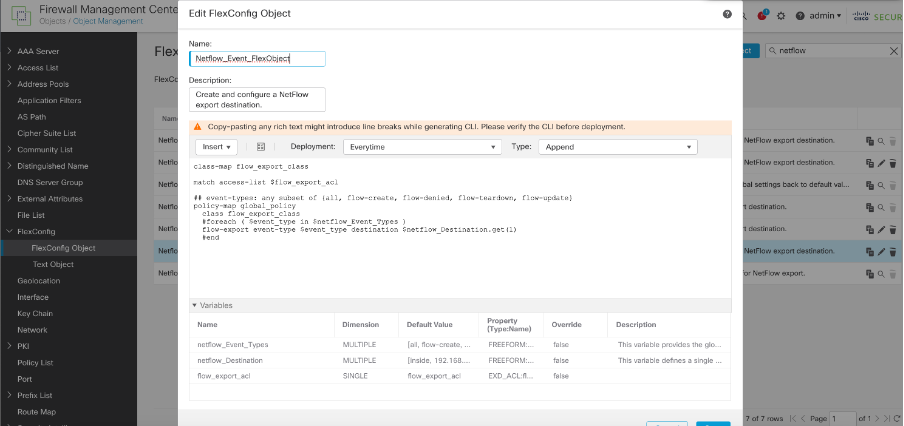Expand Community List in the sidebar
Screen dimensions: 904x426
coord(10,150)
